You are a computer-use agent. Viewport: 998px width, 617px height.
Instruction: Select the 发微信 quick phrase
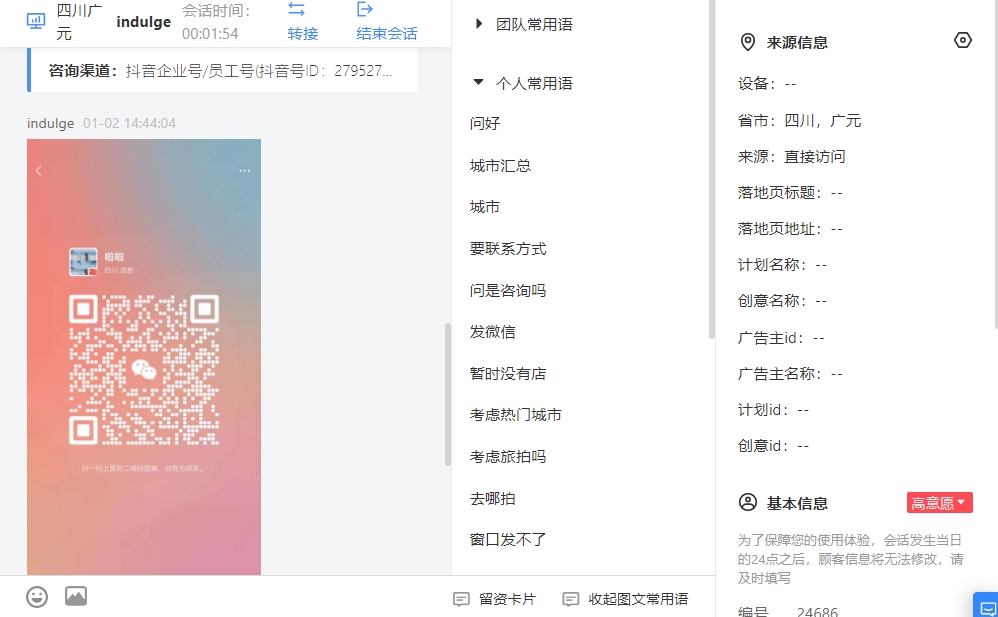tap(493, 332)
